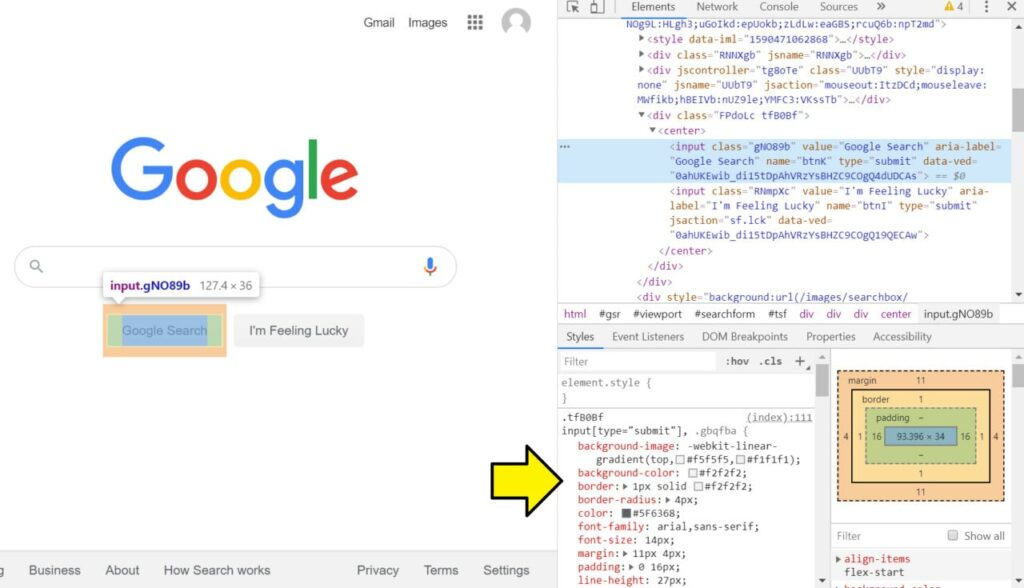Open DevTools three-dot customize menu
This screenshot has height=588, width=1024.
click(986, 7)
